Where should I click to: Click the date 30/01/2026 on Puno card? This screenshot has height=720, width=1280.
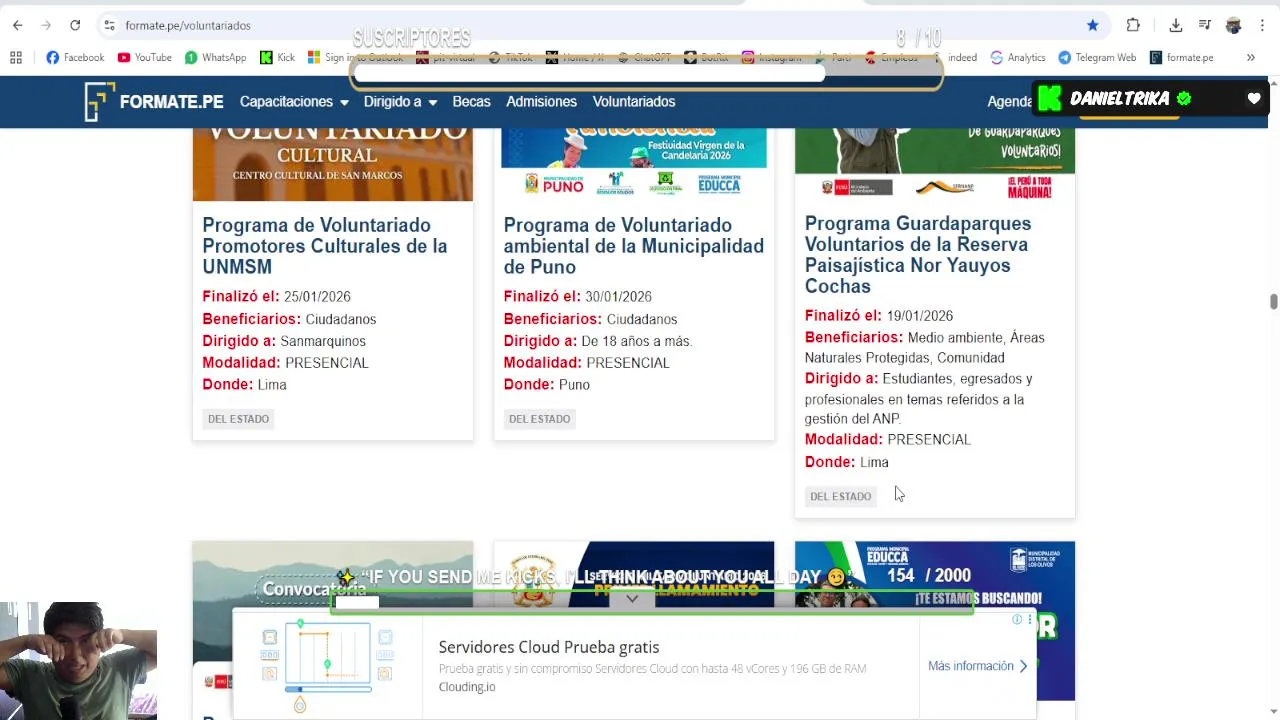618,297
